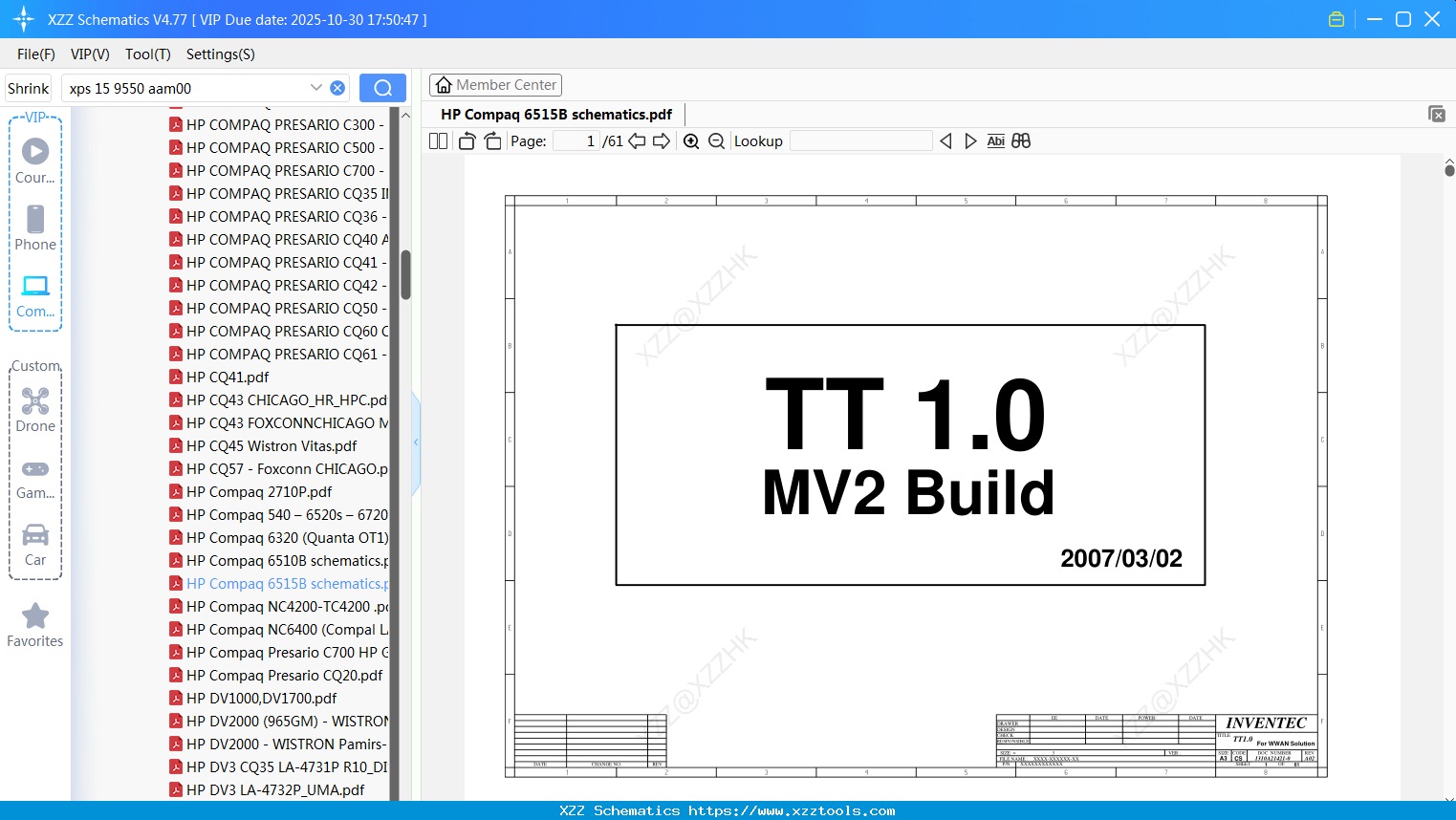The image size is (1456, 820).
Task: Toggle whole-word match (Abi) option
Action: click(x=995, y=141)
